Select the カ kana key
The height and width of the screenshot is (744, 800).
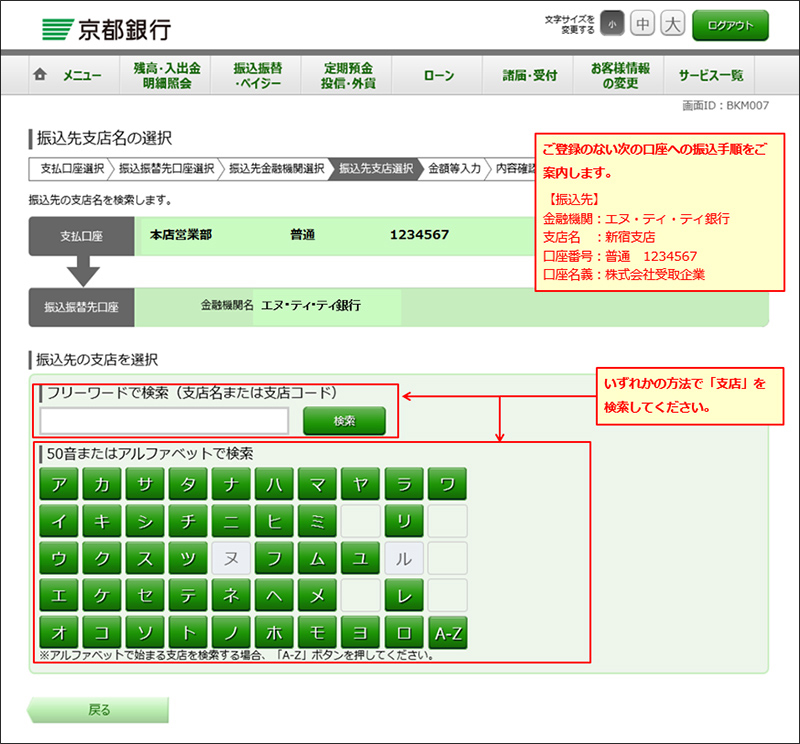click(102, 484)
